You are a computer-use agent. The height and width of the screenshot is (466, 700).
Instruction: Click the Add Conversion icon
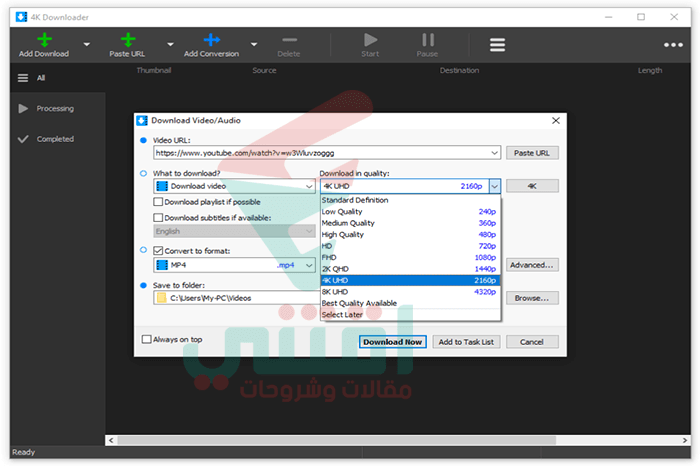point(212,40)
